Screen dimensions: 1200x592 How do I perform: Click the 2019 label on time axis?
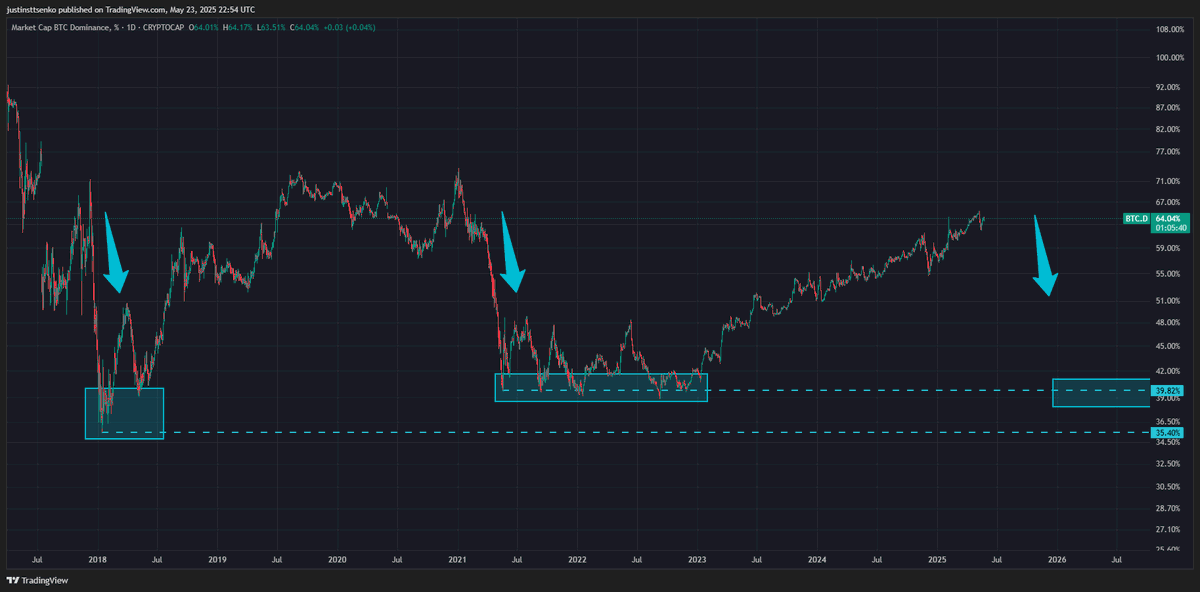(x=217, y=560)
